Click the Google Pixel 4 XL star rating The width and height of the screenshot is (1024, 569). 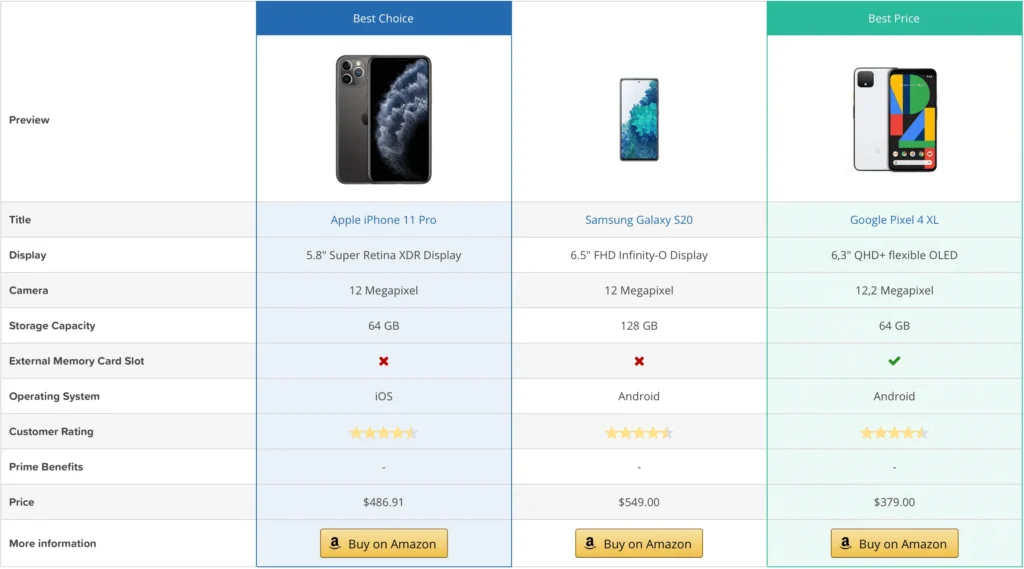click(x=894, y=433)
